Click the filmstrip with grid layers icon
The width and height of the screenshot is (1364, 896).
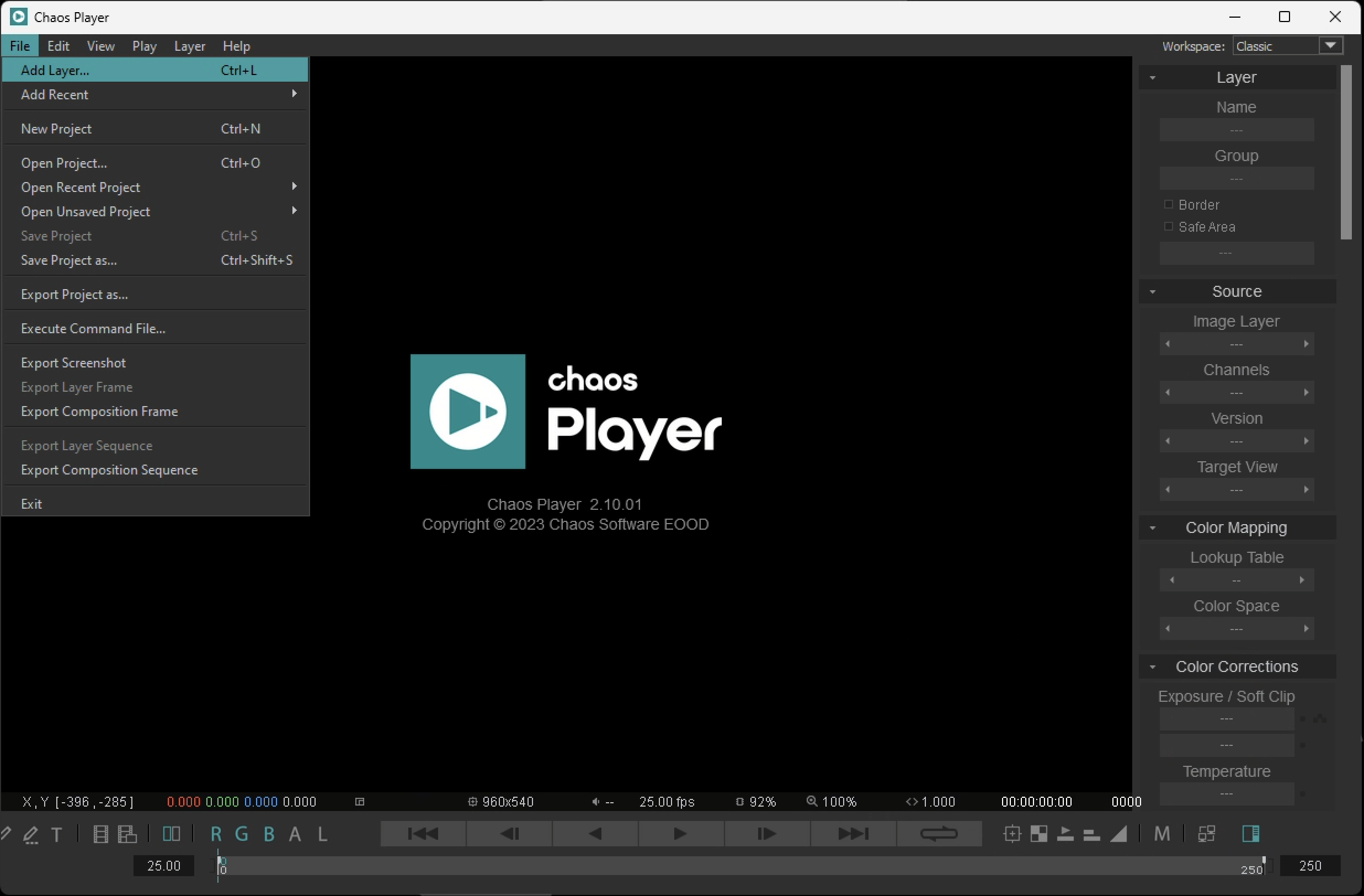tap(127, 834)
